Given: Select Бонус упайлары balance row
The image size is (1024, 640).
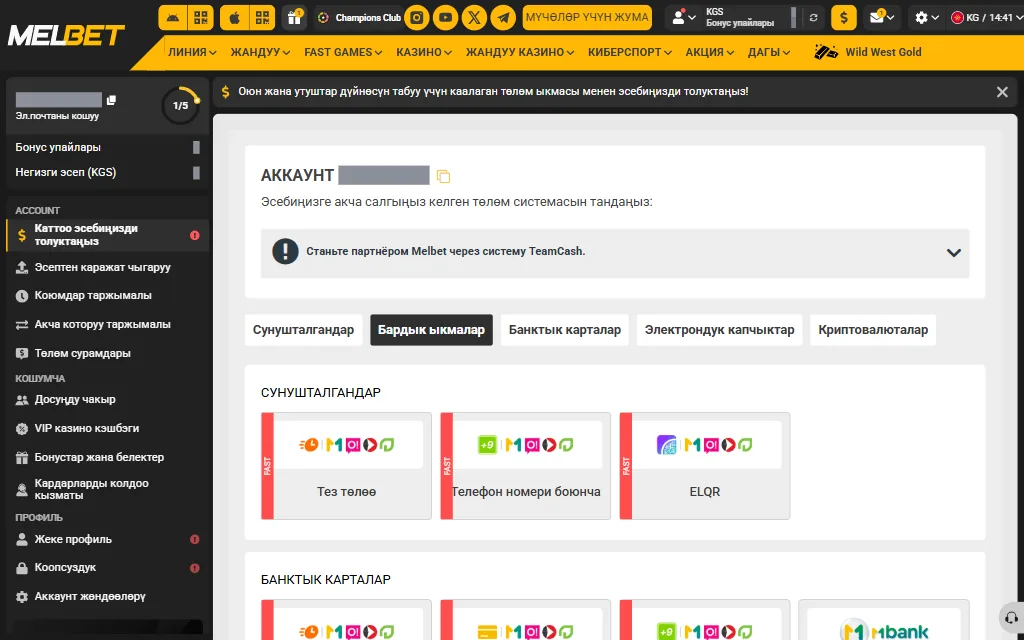Looking at the screenshot, I should [107, 148].
